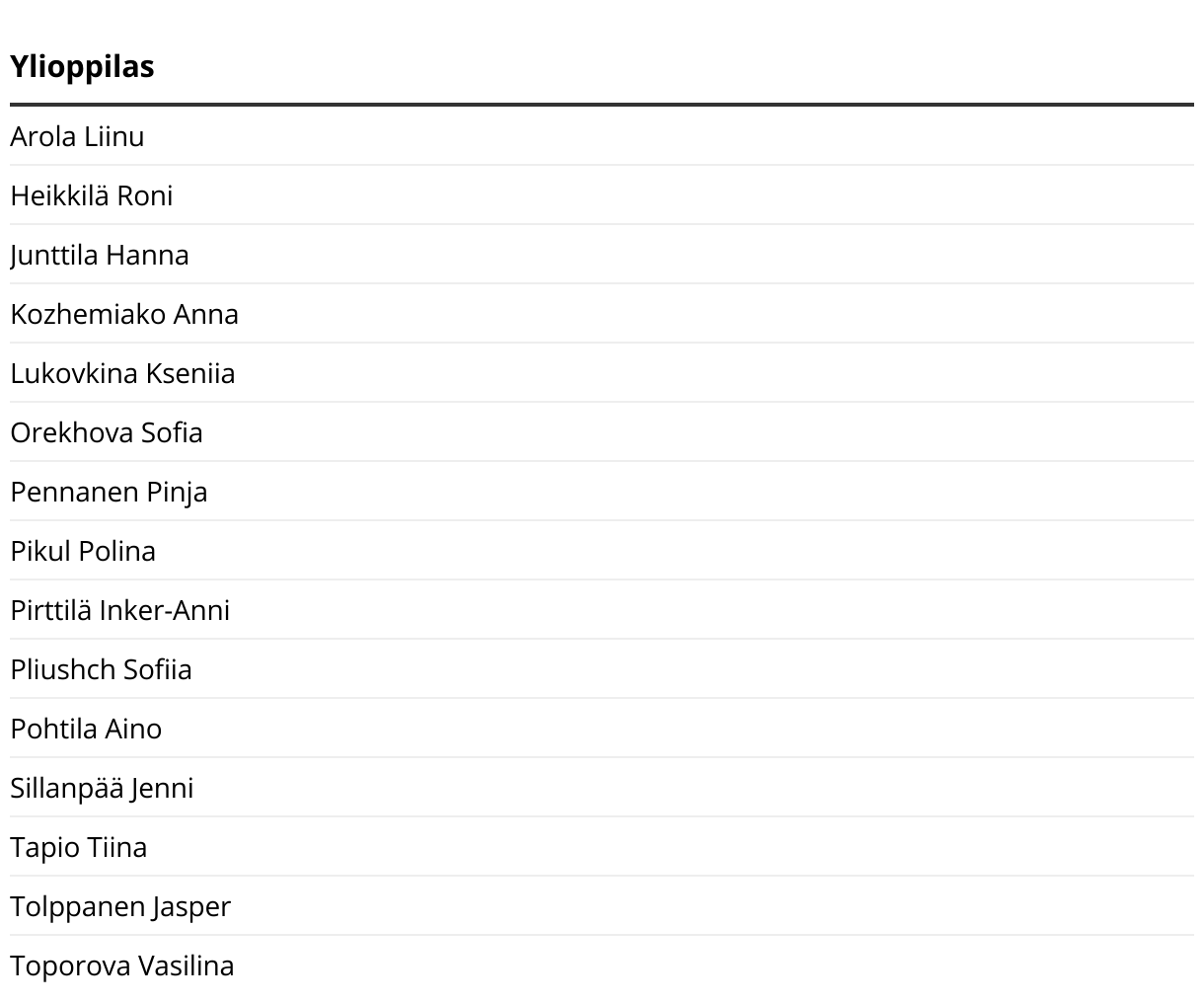Select the Pliushch Sofiia entry

pos(101,669)
